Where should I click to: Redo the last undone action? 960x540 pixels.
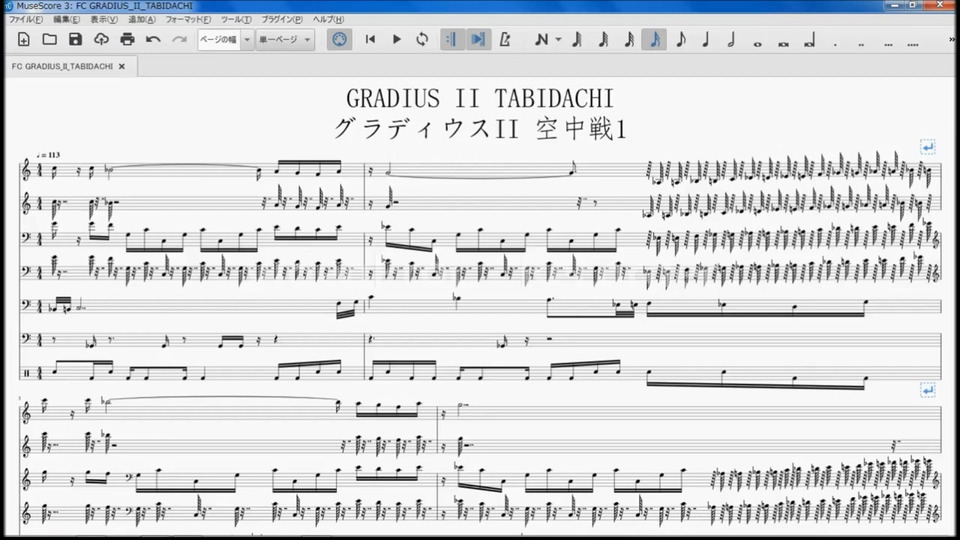[179, 40]
